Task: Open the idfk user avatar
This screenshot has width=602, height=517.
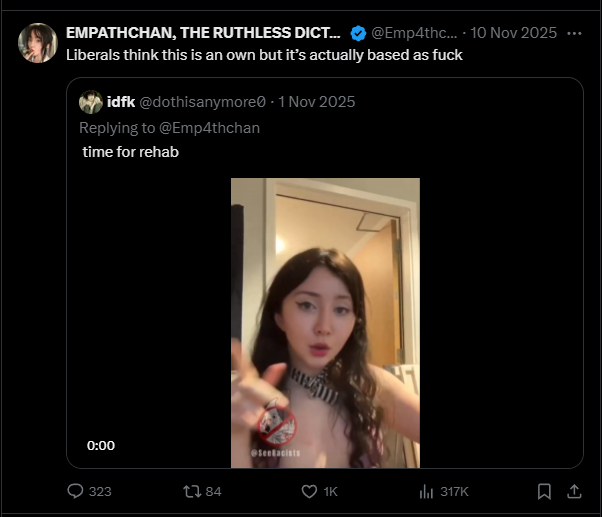Action: click(91, 102)
